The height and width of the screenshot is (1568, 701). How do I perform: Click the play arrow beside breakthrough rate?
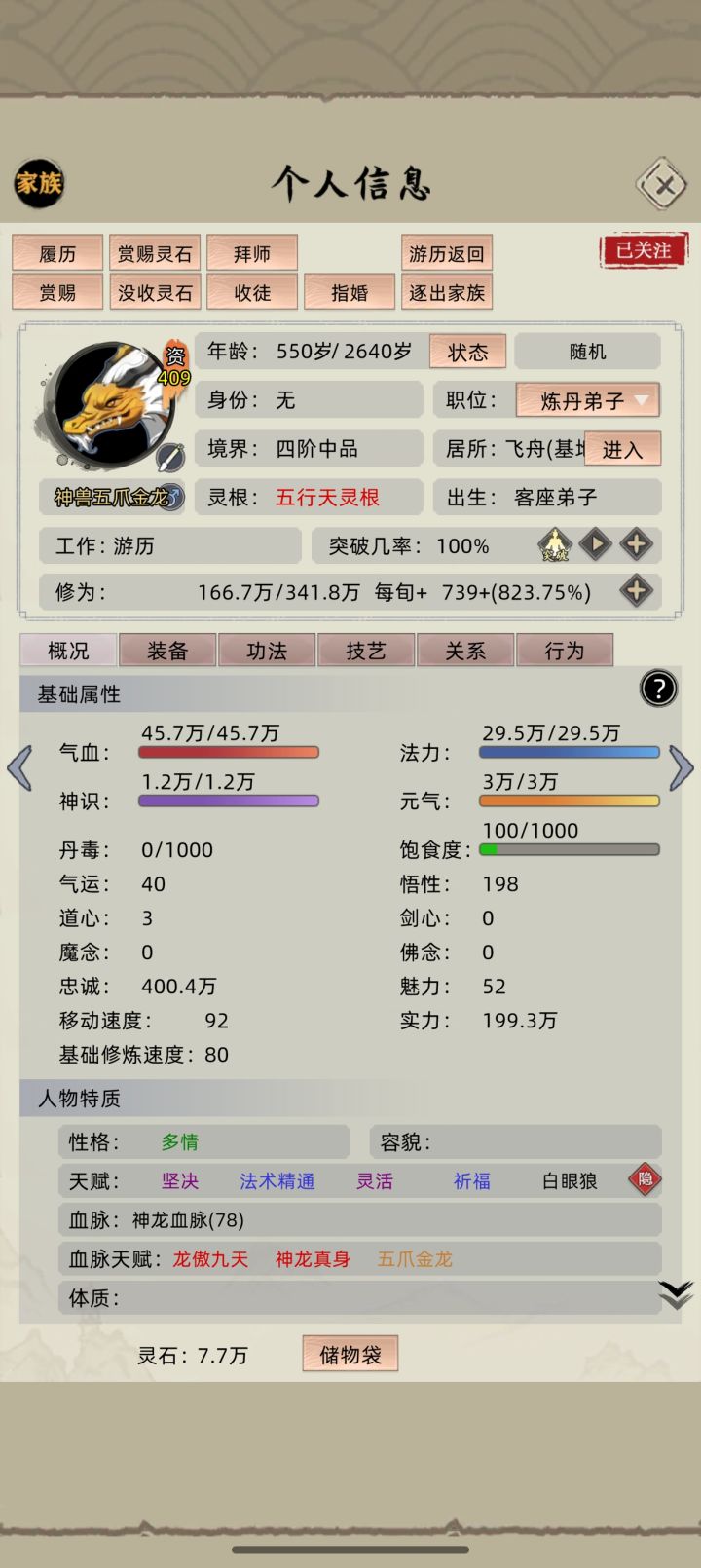pos(595,544)
